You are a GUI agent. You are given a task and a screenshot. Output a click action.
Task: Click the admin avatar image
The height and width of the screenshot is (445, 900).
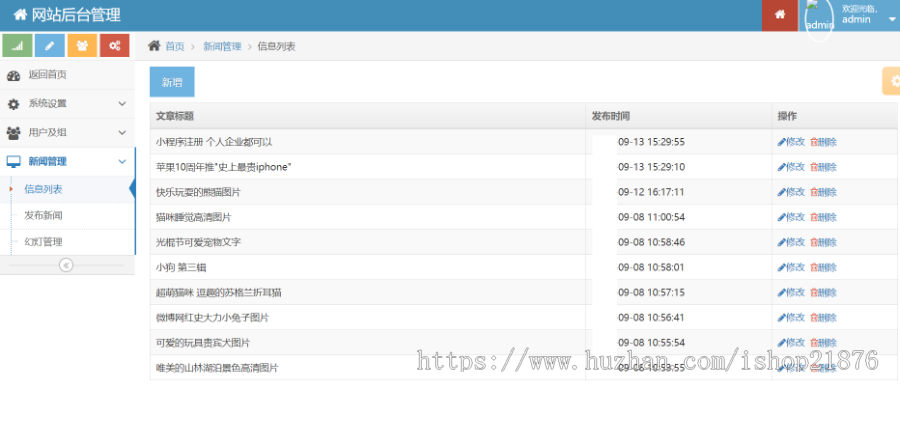coord(818,18)
